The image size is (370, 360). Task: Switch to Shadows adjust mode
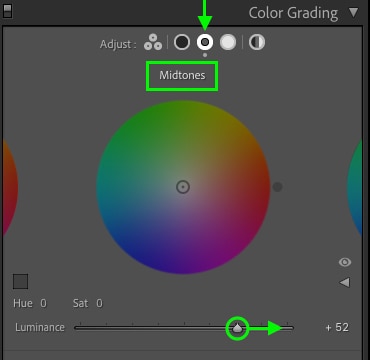pyautogui.click(x=182, y=42)
